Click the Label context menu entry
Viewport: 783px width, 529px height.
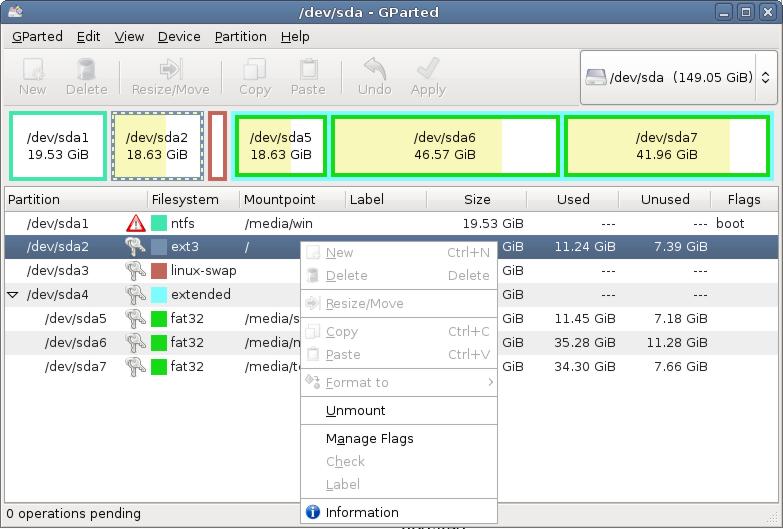pos(398,484)
